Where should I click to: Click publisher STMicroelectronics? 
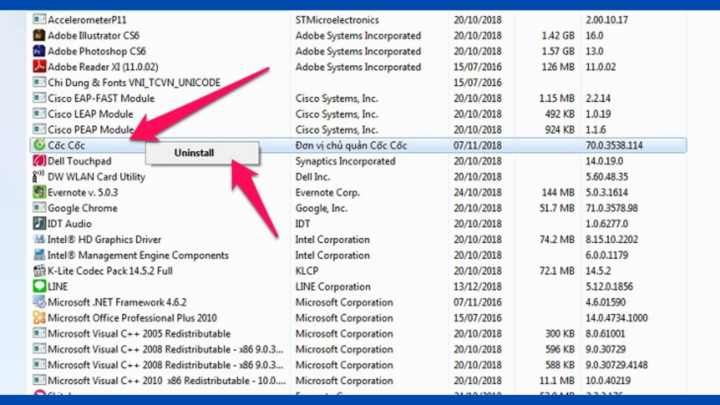pos(337,20)
